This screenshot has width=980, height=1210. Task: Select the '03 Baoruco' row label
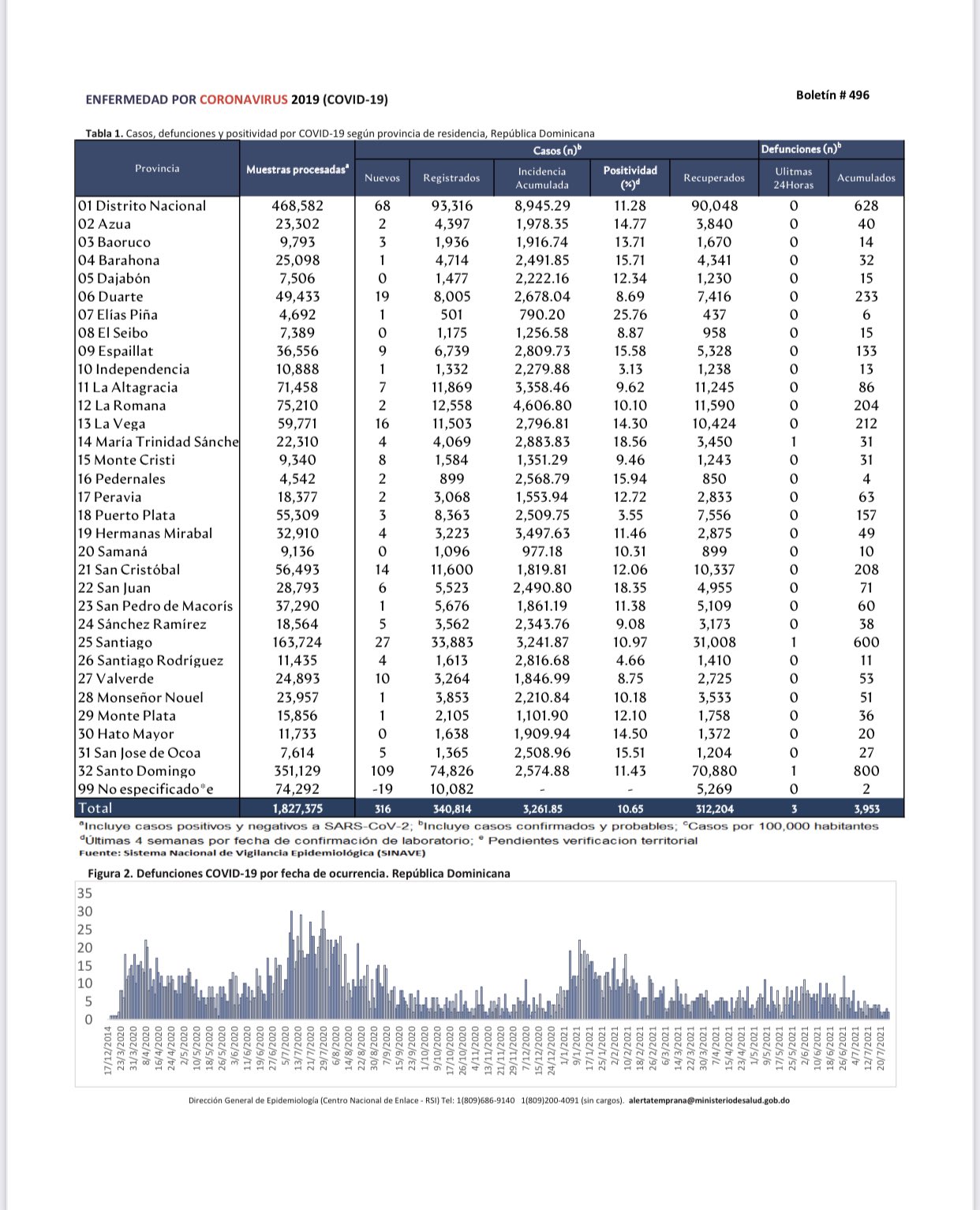pos(114,242)
